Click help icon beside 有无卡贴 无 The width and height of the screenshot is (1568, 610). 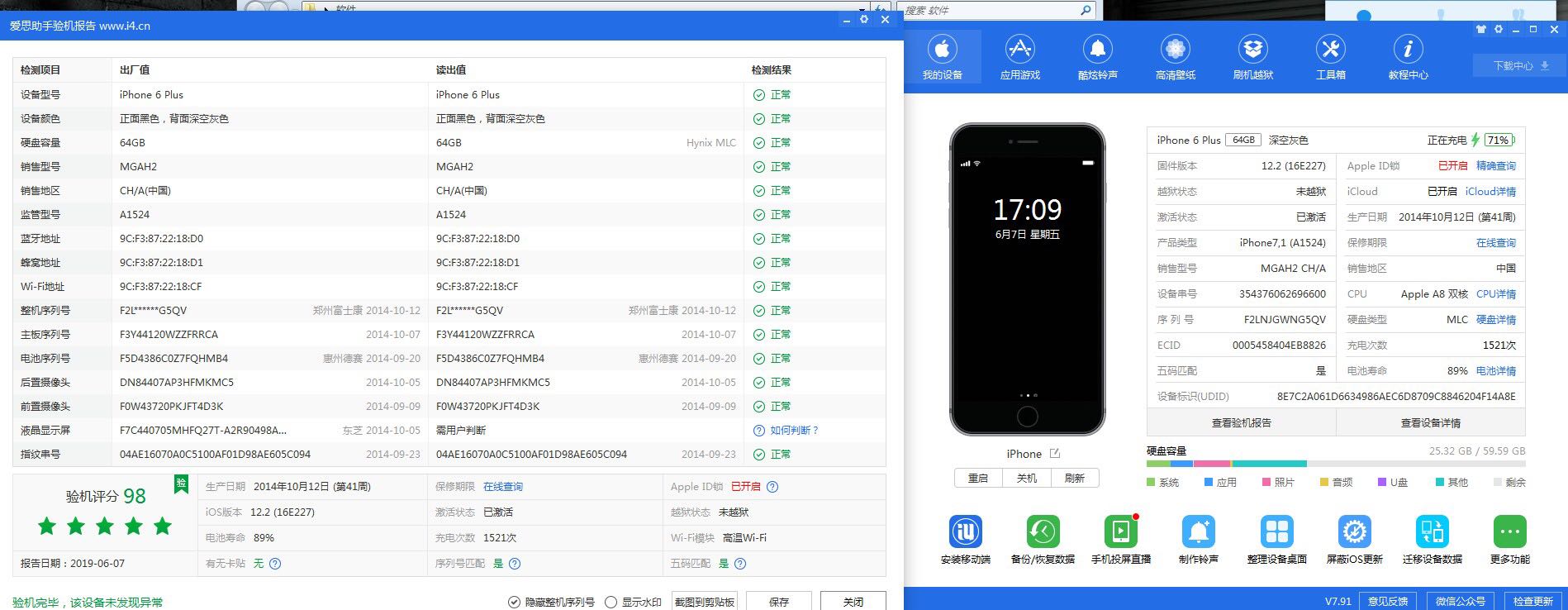tap(275, 564)
